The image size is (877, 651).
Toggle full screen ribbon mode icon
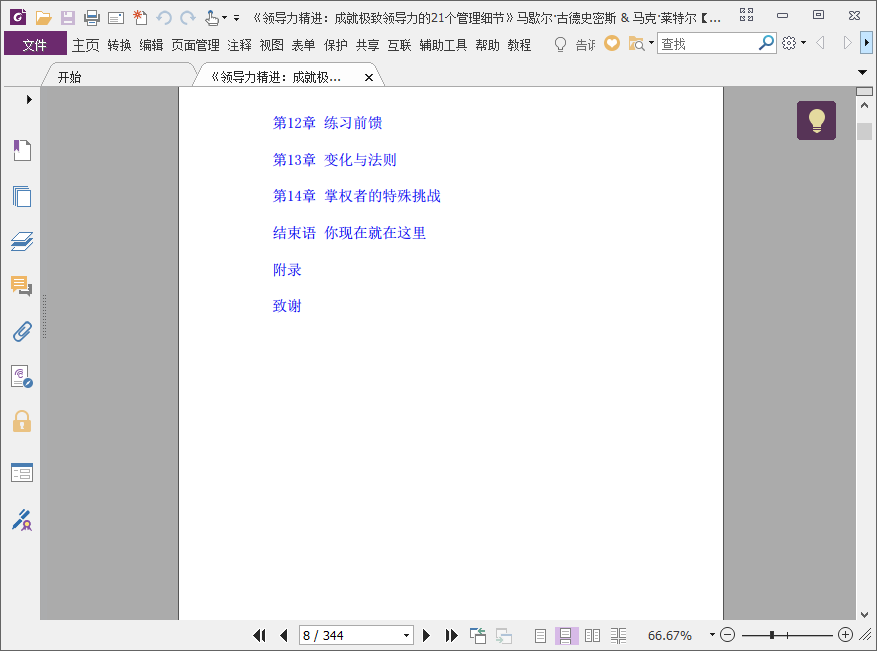click(747, 15)
